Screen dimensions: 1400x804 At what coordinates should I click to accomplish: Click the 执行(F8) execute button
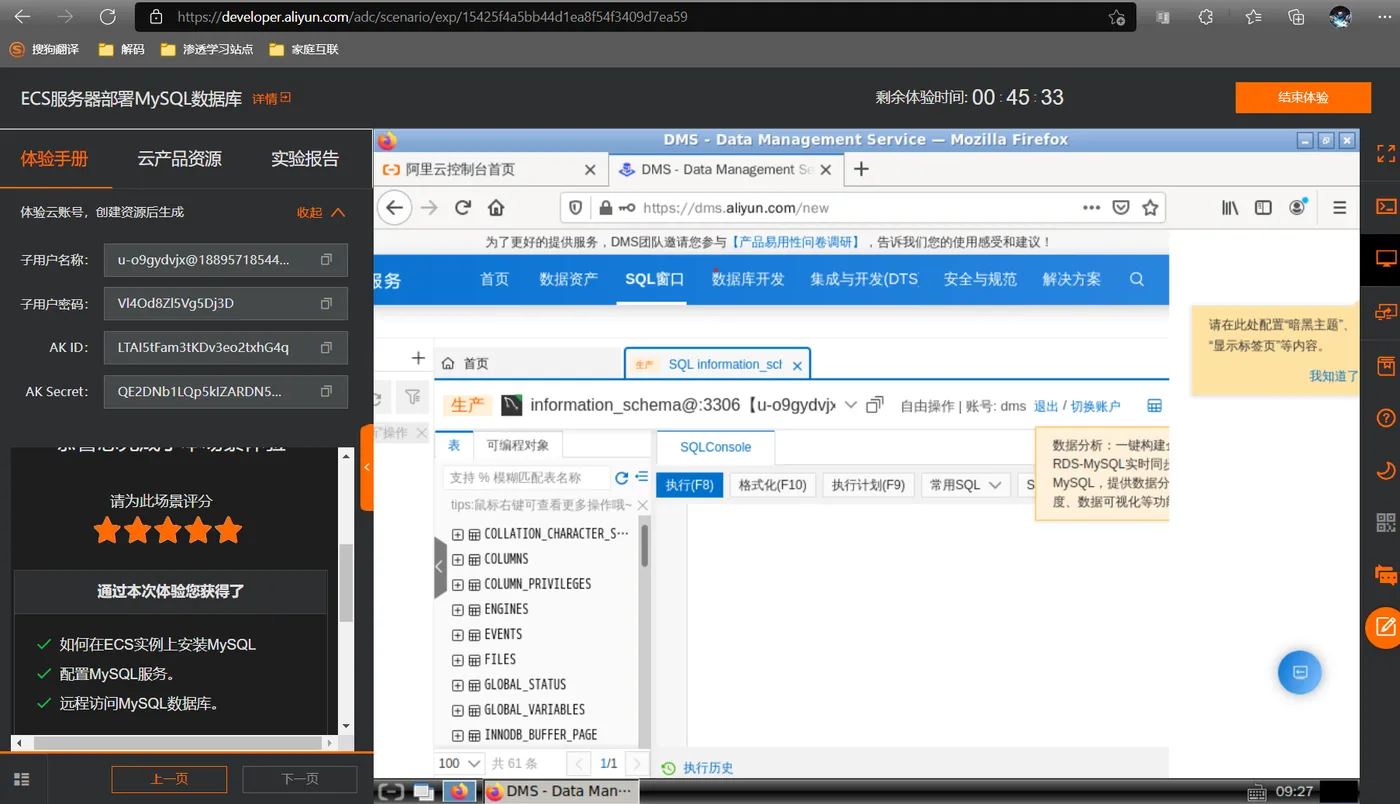coord(689,485)
